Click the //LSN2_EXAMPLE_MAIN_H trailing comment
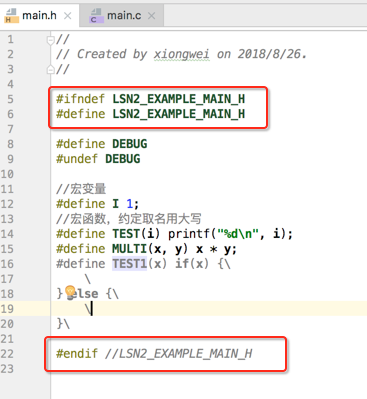The width and height of the screenshot is (367, 399). pyautogui.click(x=179, y=354)
